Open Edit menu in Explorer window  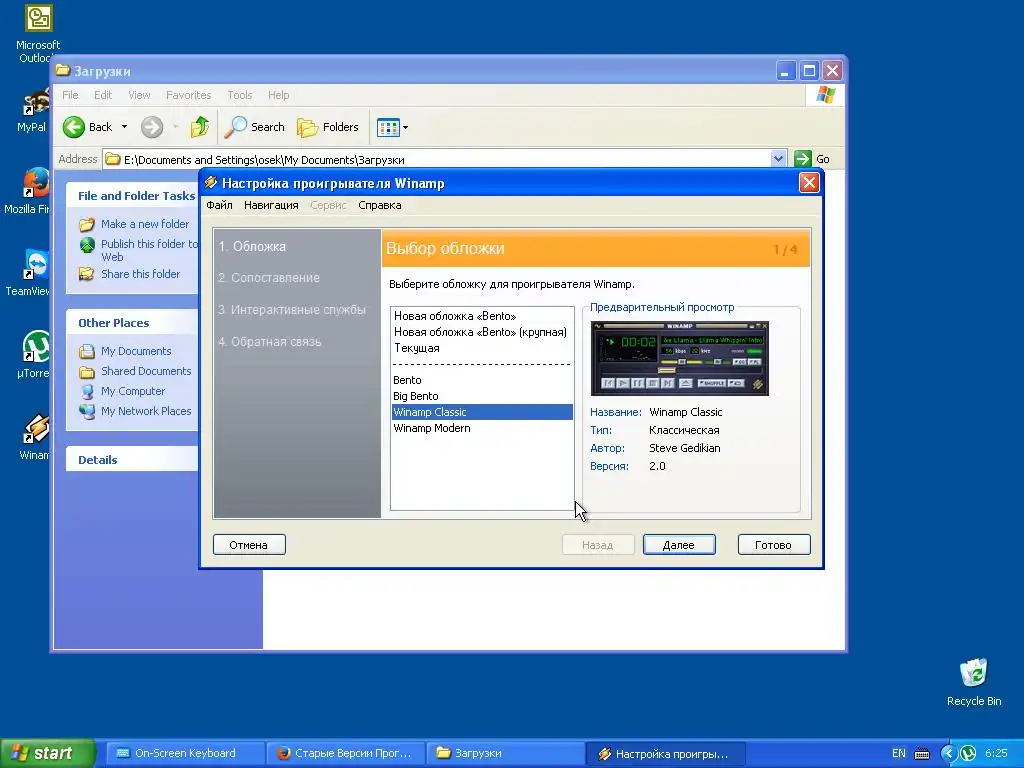coord(103,95)
